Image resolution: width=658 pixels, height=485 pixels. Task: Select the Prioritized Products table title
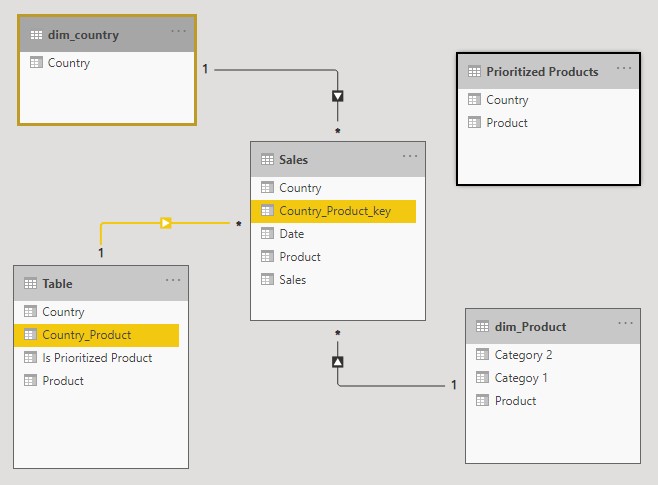tap(542, 72)
